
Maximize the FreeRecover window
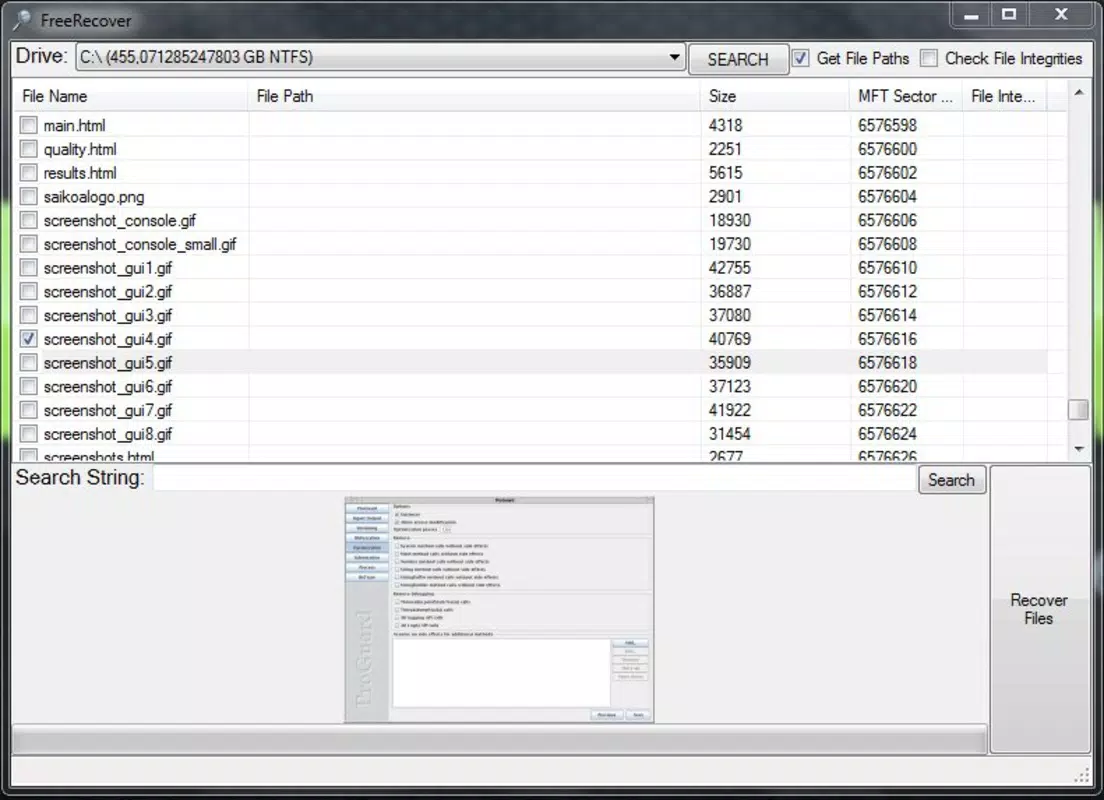pyautogui.click(x=1009, y=15)
